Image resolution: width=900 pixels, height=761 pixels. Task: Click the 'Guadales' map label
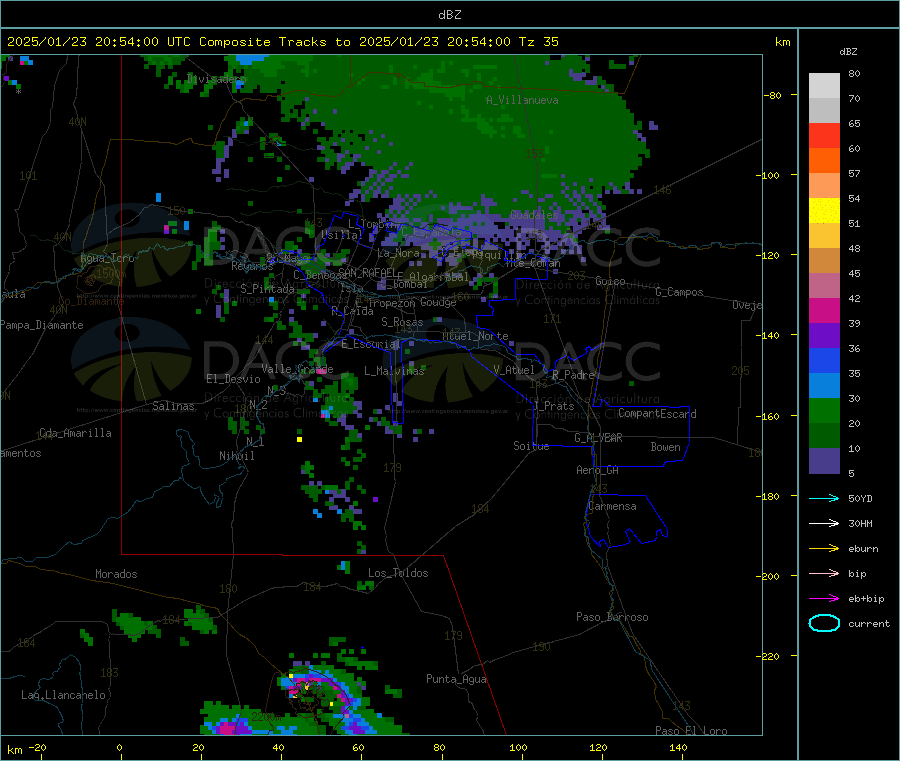coord(534,215)
